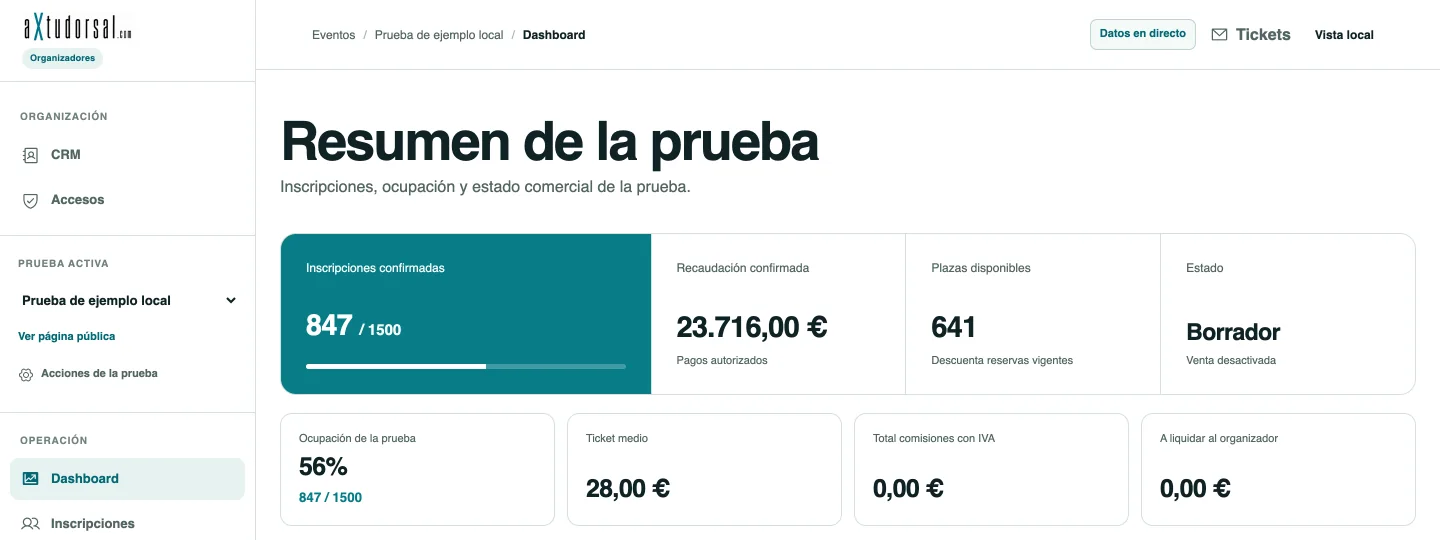The image size is (1440, 540).
Task: Click the Pagos autorizados caption
Action: tap(722, 360)
